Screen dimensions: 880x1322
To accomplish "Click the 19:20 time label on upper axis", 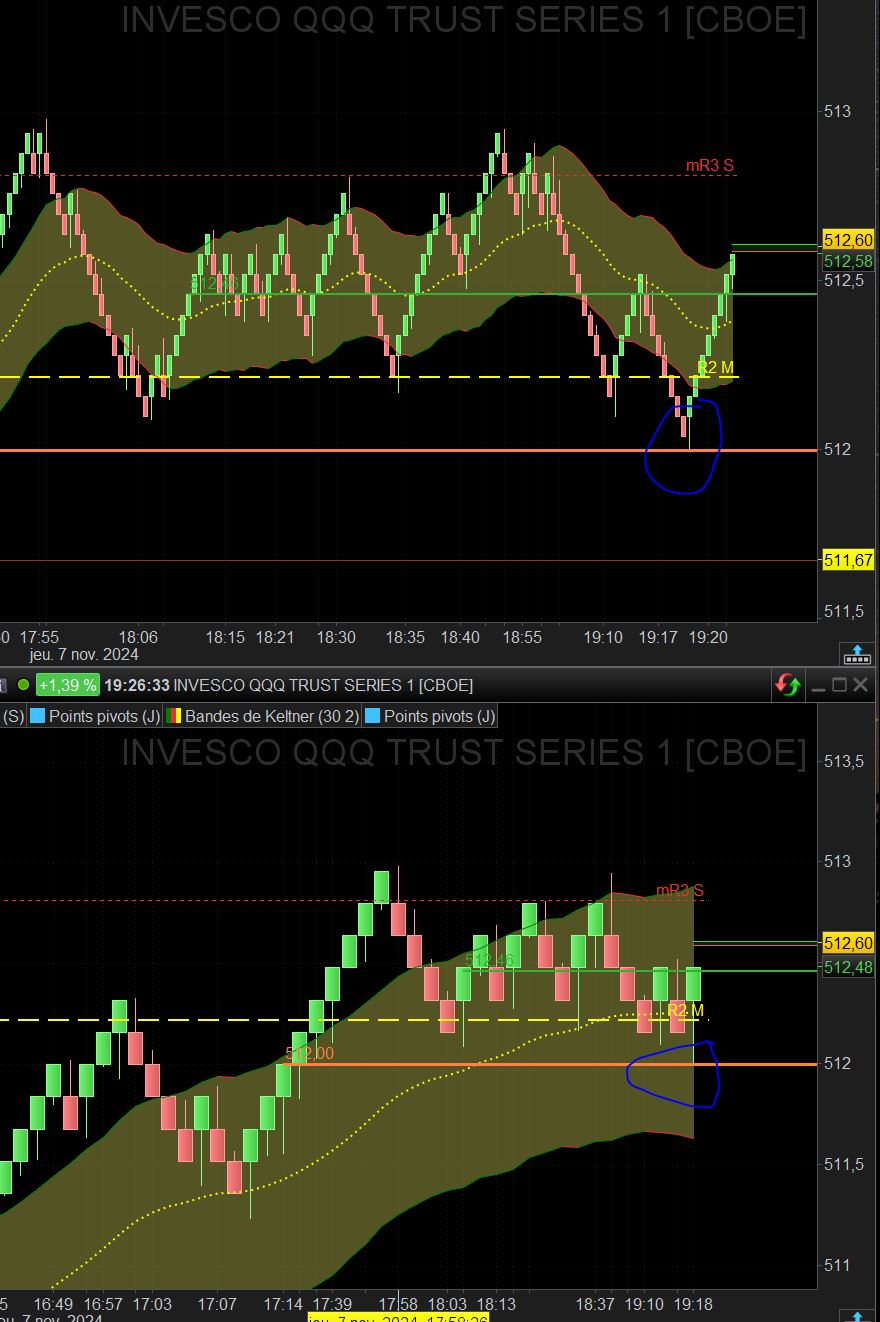I will coord(710,637).
